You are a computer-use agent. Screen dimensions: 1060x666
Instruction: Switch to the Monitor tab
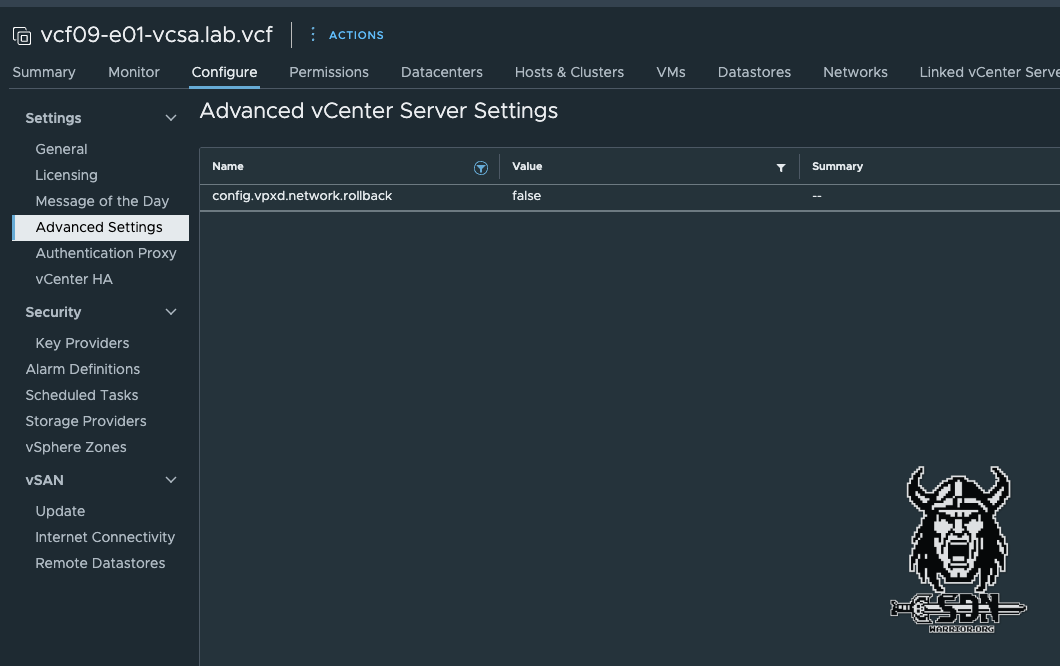point(133,72)
